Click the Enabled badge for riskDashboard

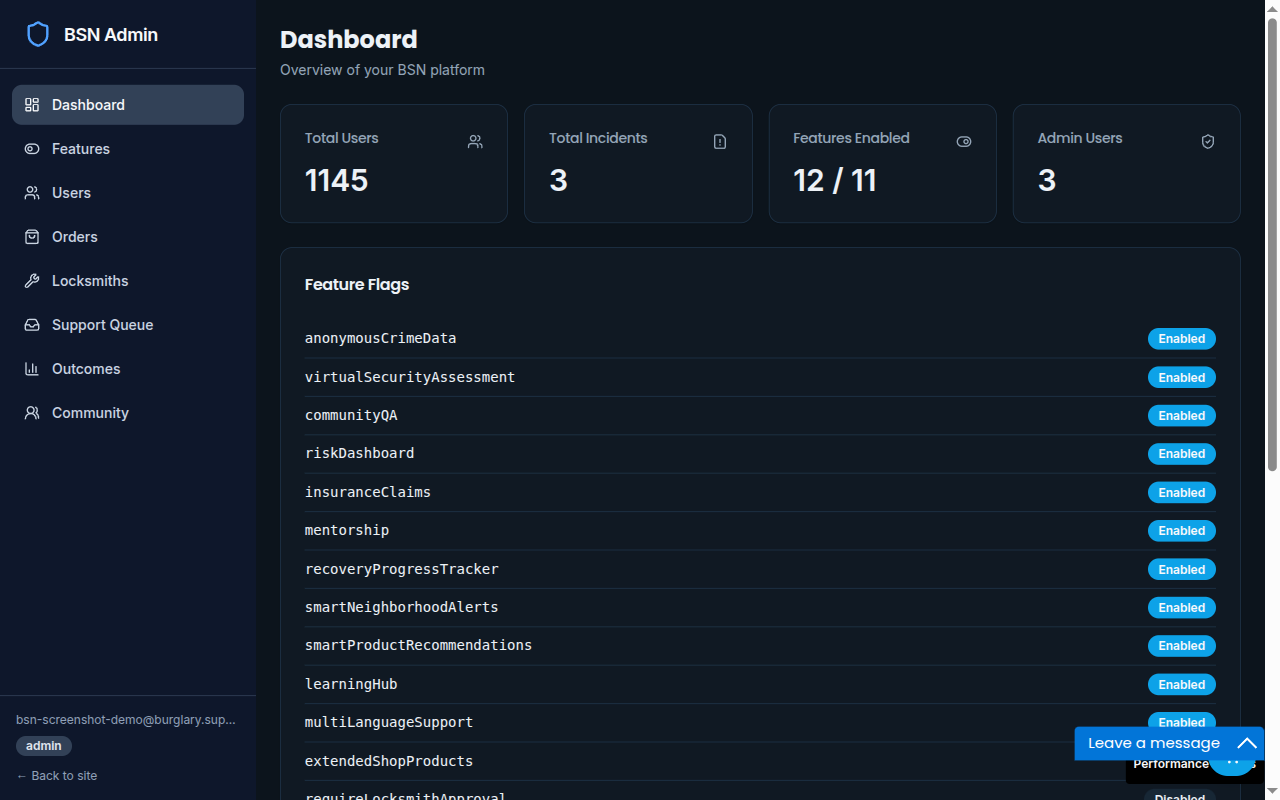pos(1182,454)
